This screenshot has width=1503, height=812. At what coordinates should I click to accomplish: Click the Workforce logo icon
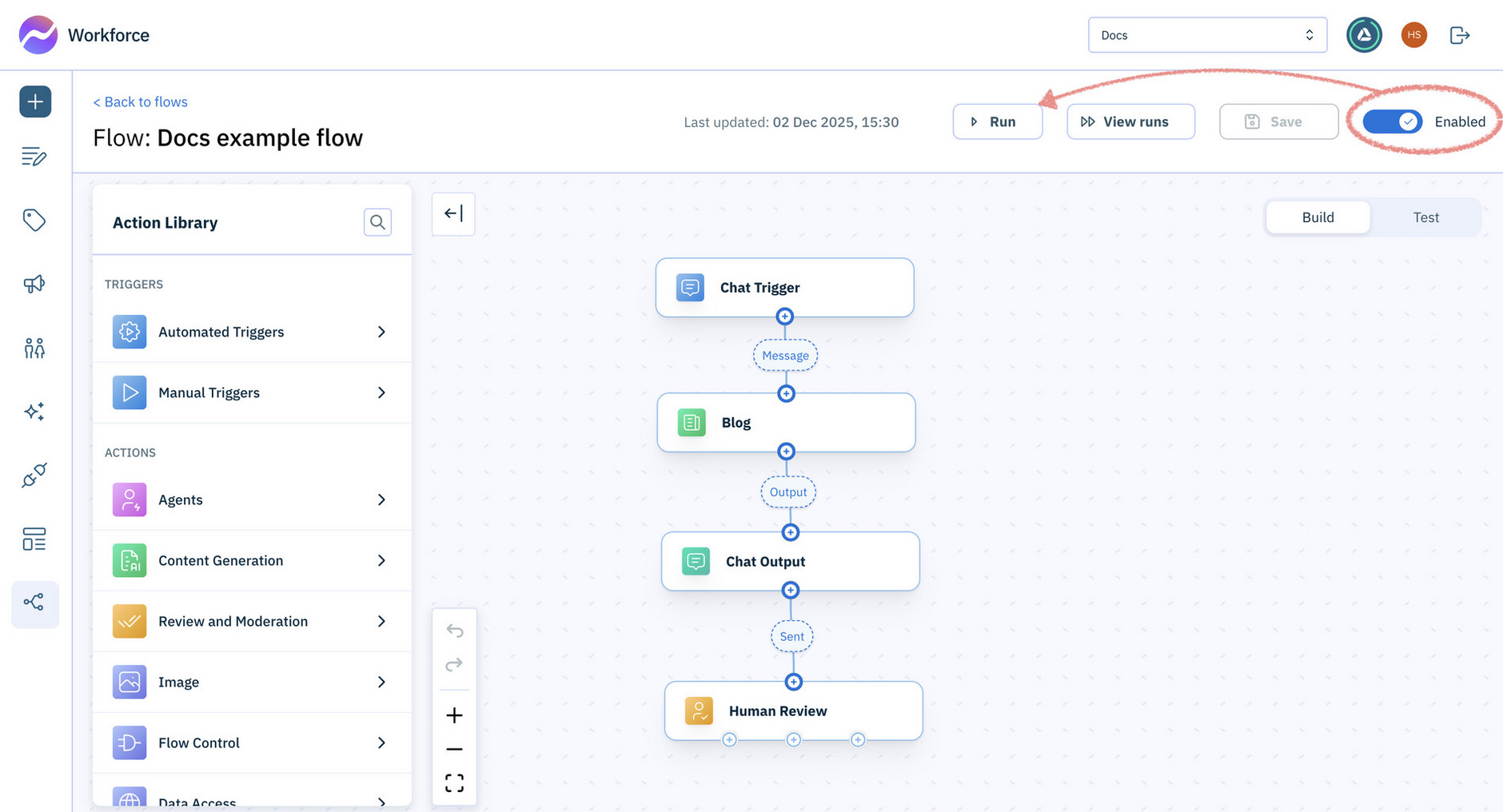tap(38, 35)
